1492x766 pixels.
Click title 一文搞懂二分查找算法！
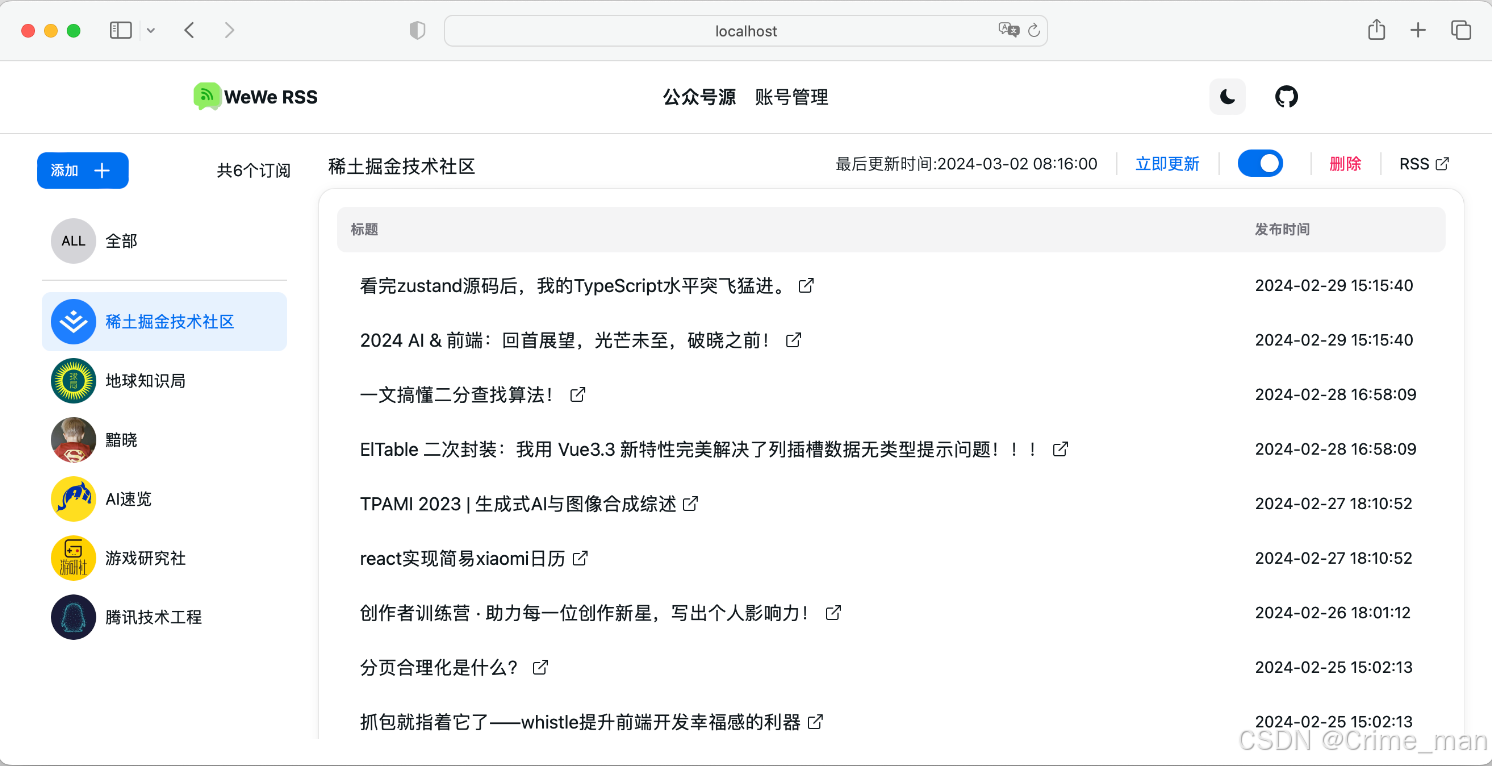(458, 395)
